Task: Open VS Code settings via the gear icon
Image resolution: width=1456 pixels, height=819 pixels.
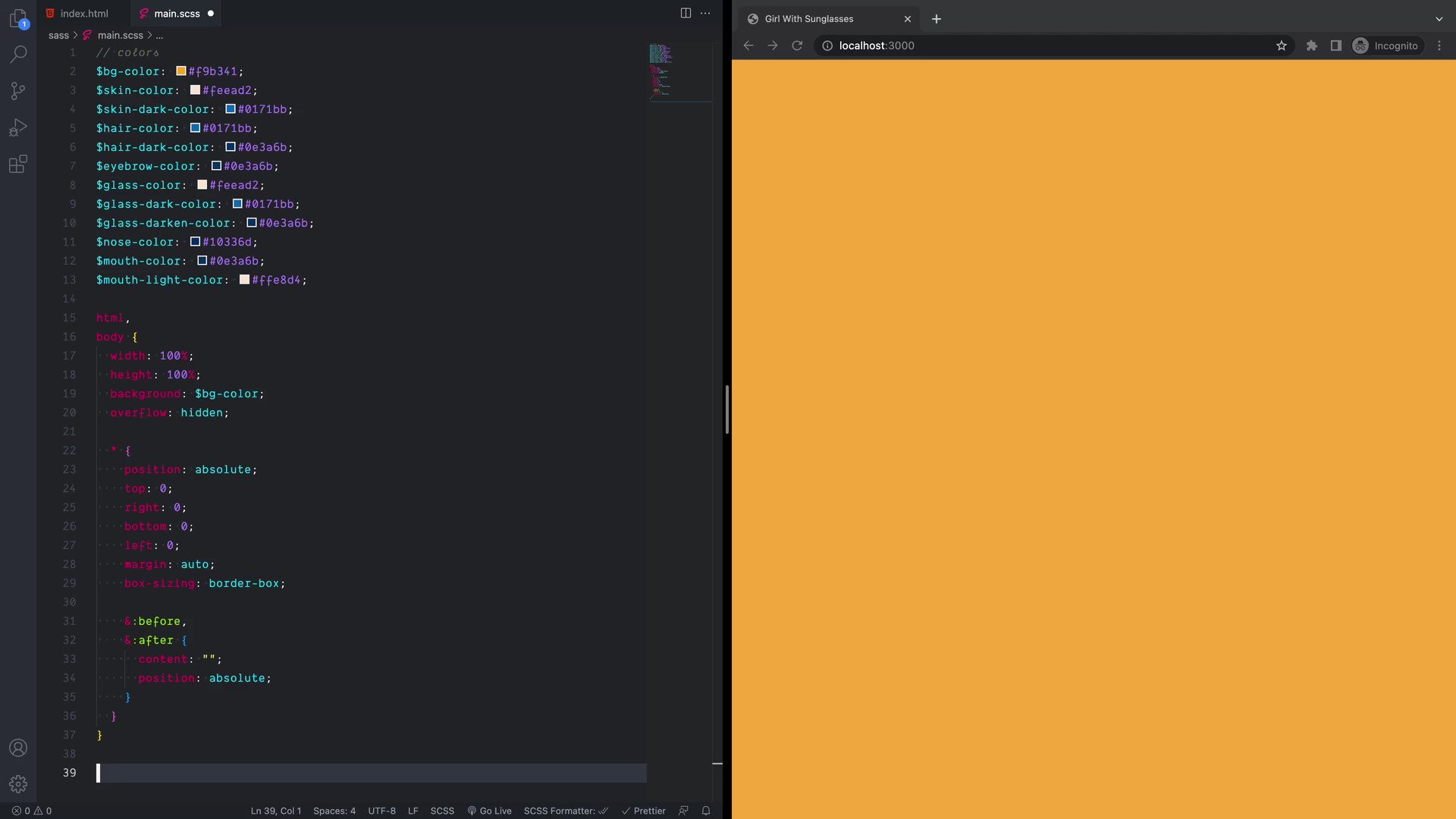Action: (18, 784)
